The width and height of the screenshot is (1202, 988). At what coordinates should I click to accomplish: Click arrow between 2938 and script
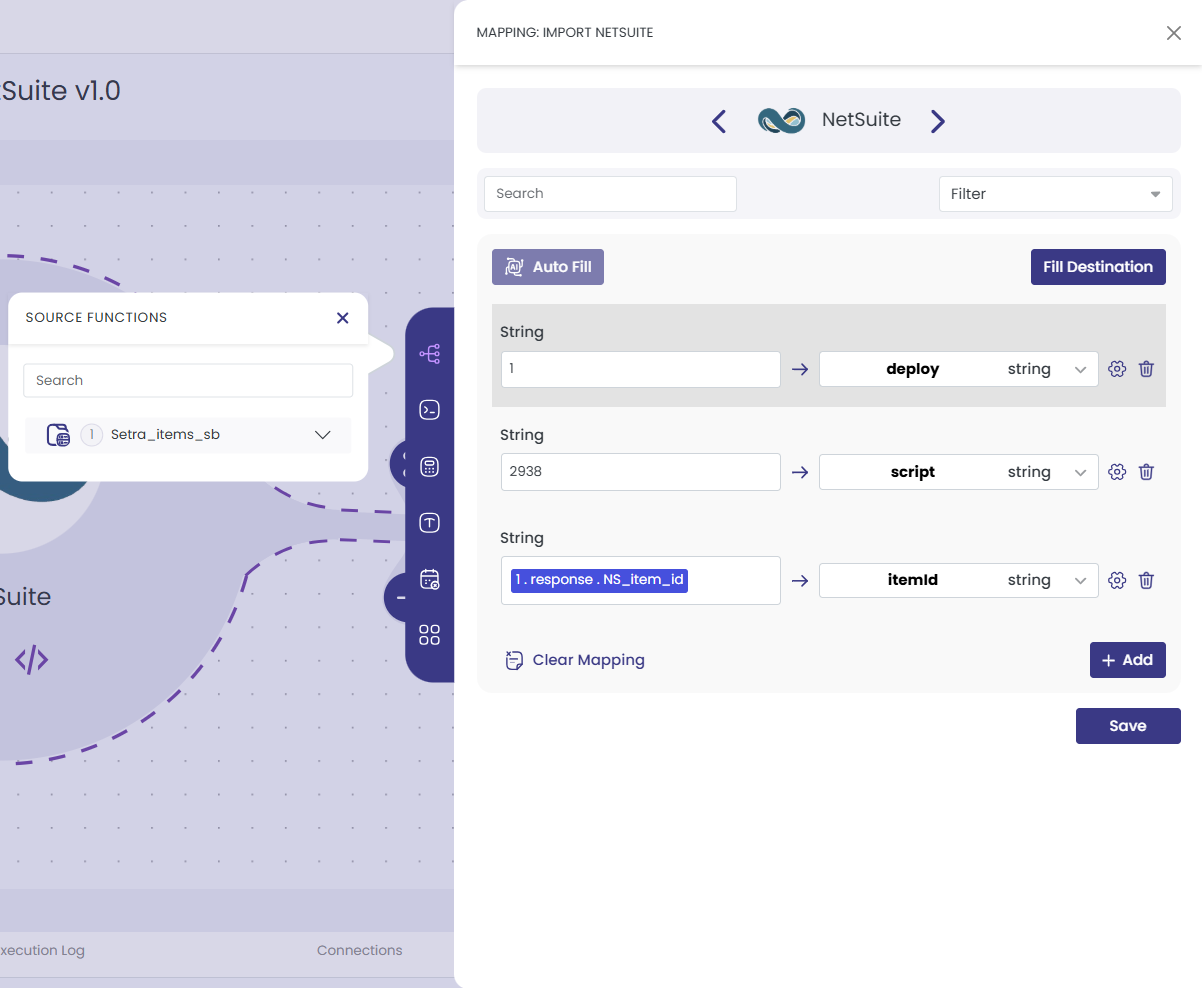(800, 472)
